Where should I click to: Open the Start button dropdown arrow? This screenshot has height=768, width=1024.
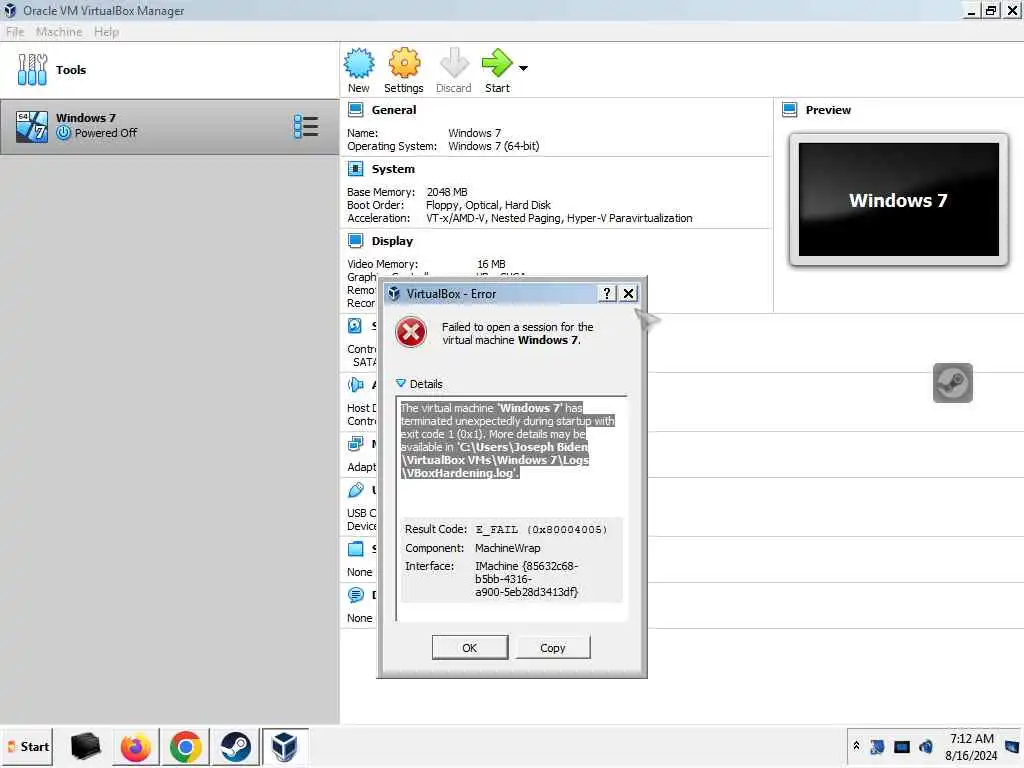point(524,68)
